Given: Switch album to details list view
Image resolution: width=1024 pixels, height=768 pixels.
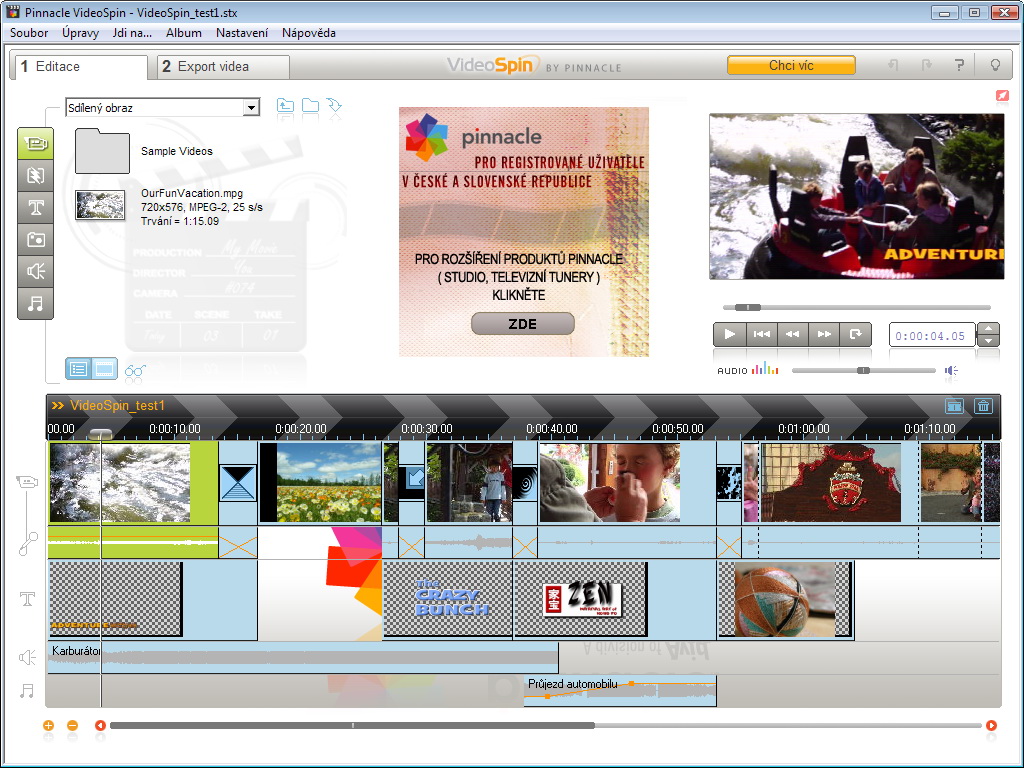Looking at the screenshot, I should pyautogui.click(x=78, y=369).
